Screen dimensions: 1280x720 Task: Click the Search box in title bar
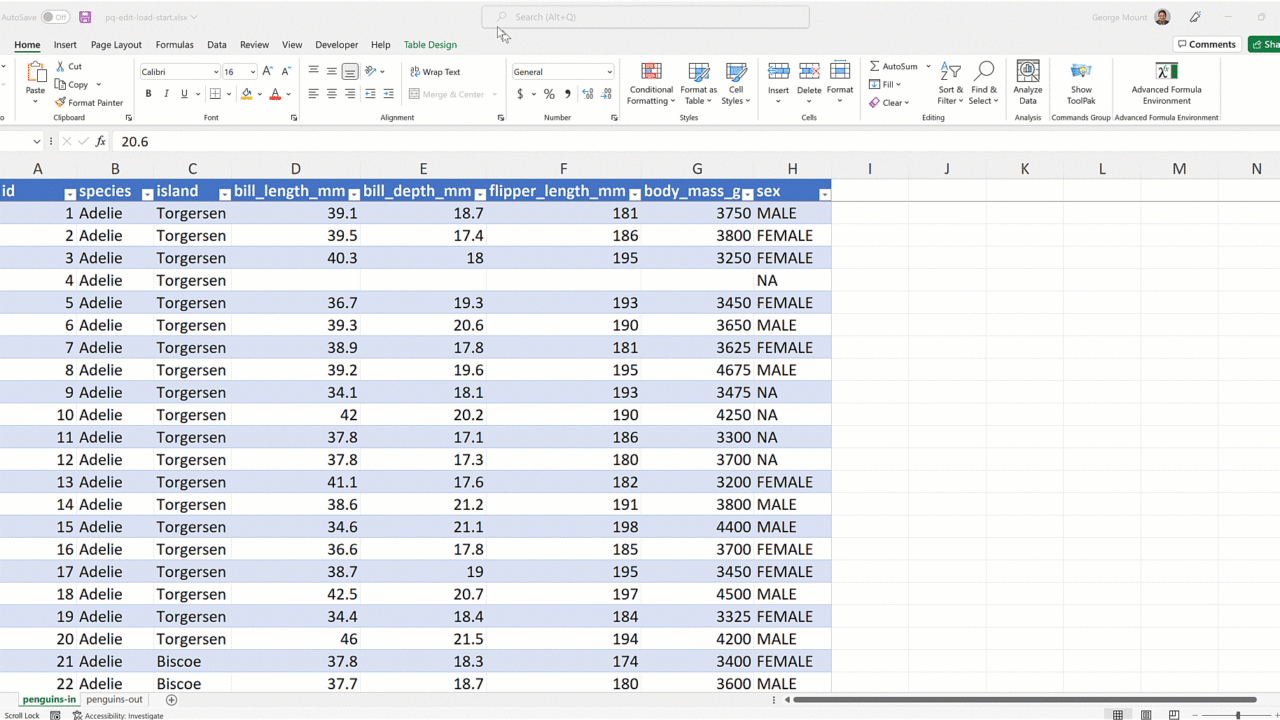coord(645,17)
